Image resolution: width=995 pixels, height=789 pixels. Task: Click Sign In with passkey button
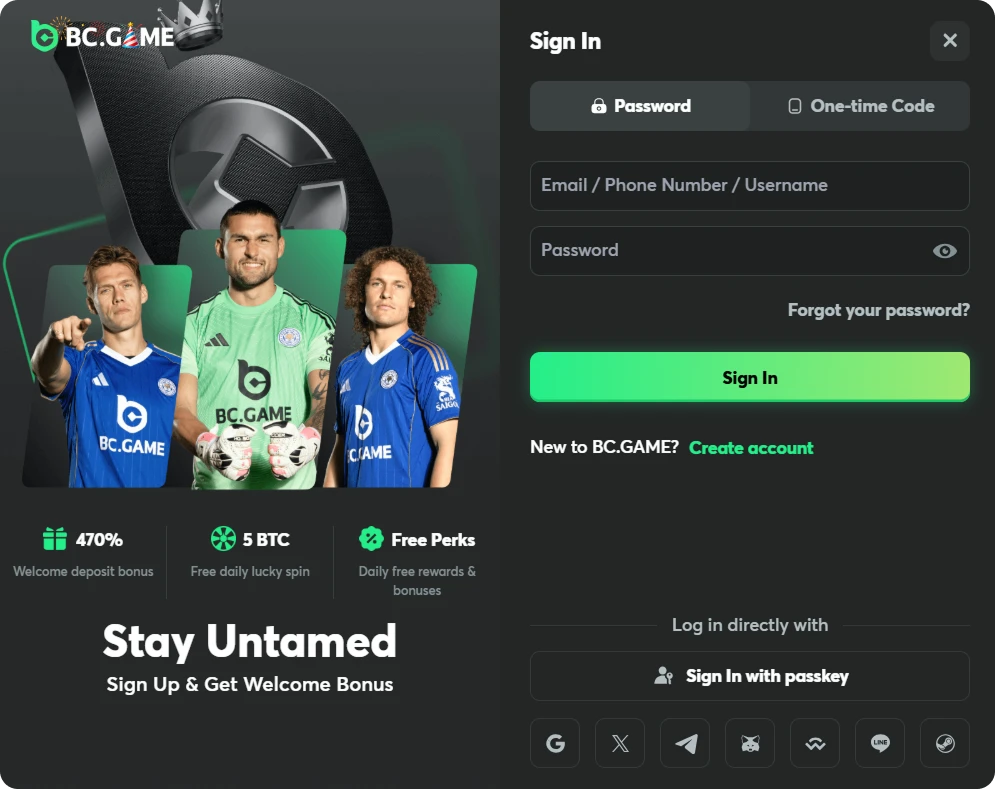[x=750, y=676]
